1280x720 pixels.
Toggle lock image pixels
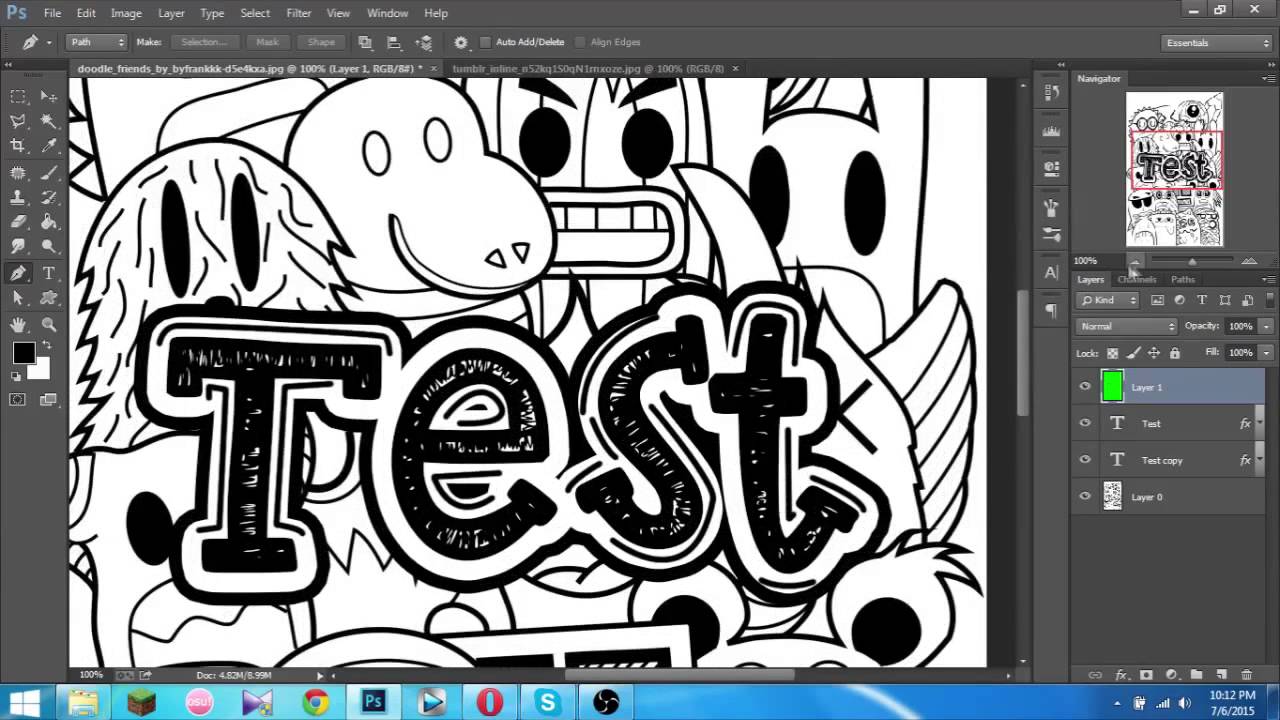(x=1133, y=353)
